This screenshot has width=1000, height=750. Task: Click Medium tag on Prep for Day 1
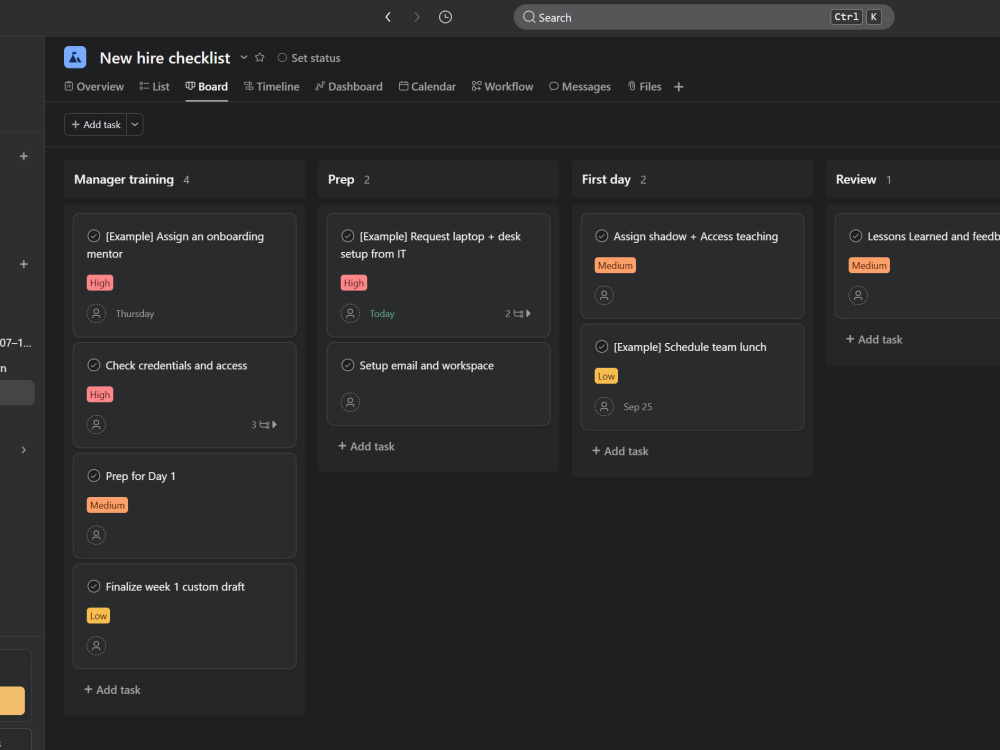[x=107, y=505]
